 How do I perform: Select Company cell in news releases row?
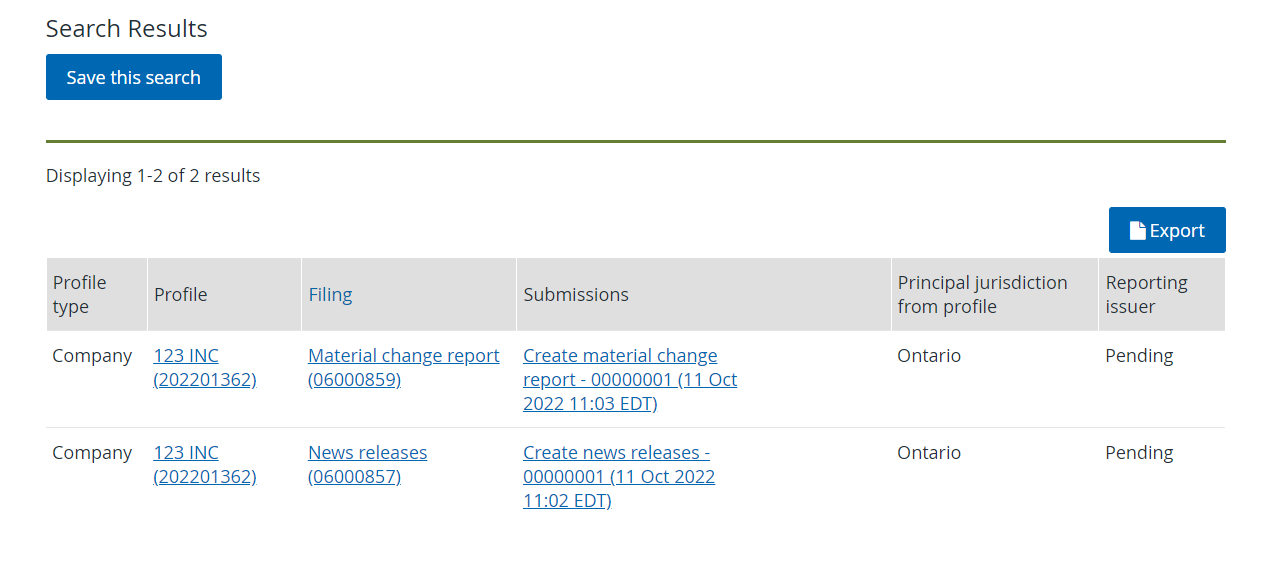[x=92, y=452]
